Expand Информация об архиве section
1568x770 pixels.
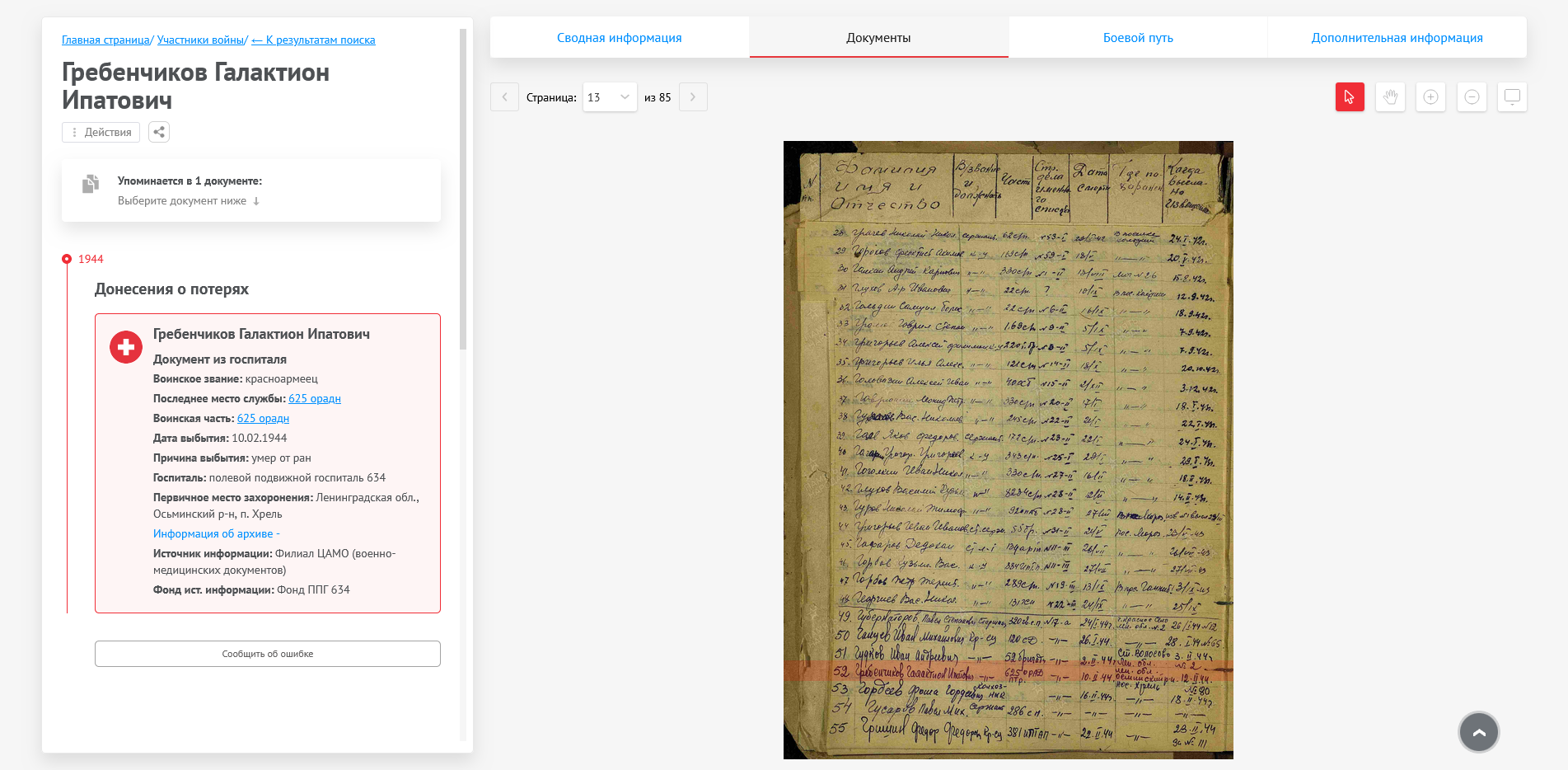pyautogui.click(x=216, y=533)
